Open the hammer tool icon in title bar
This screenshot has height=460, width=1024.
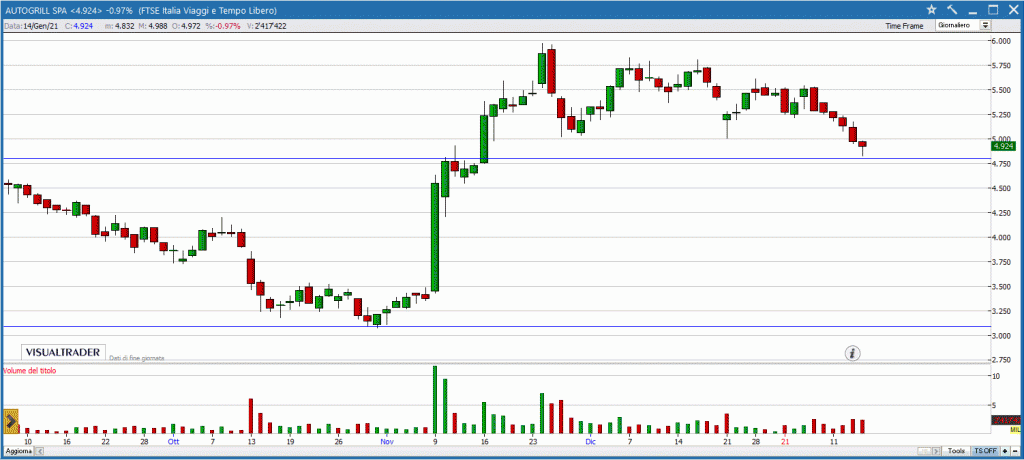952,9
